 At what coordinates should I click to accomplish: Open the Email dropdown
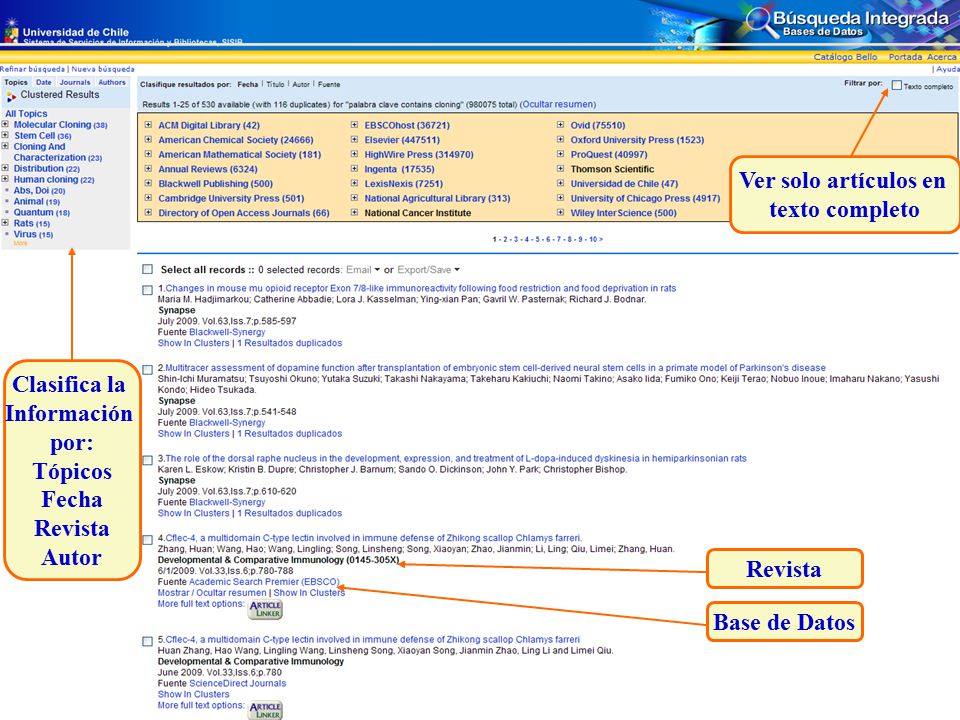[363, 270]
